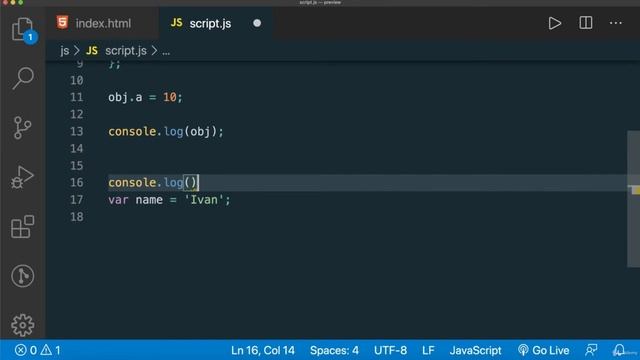Click on var name = 'Ivan'; line
Viewport: 640px width, 360px height.
point(169,200)
